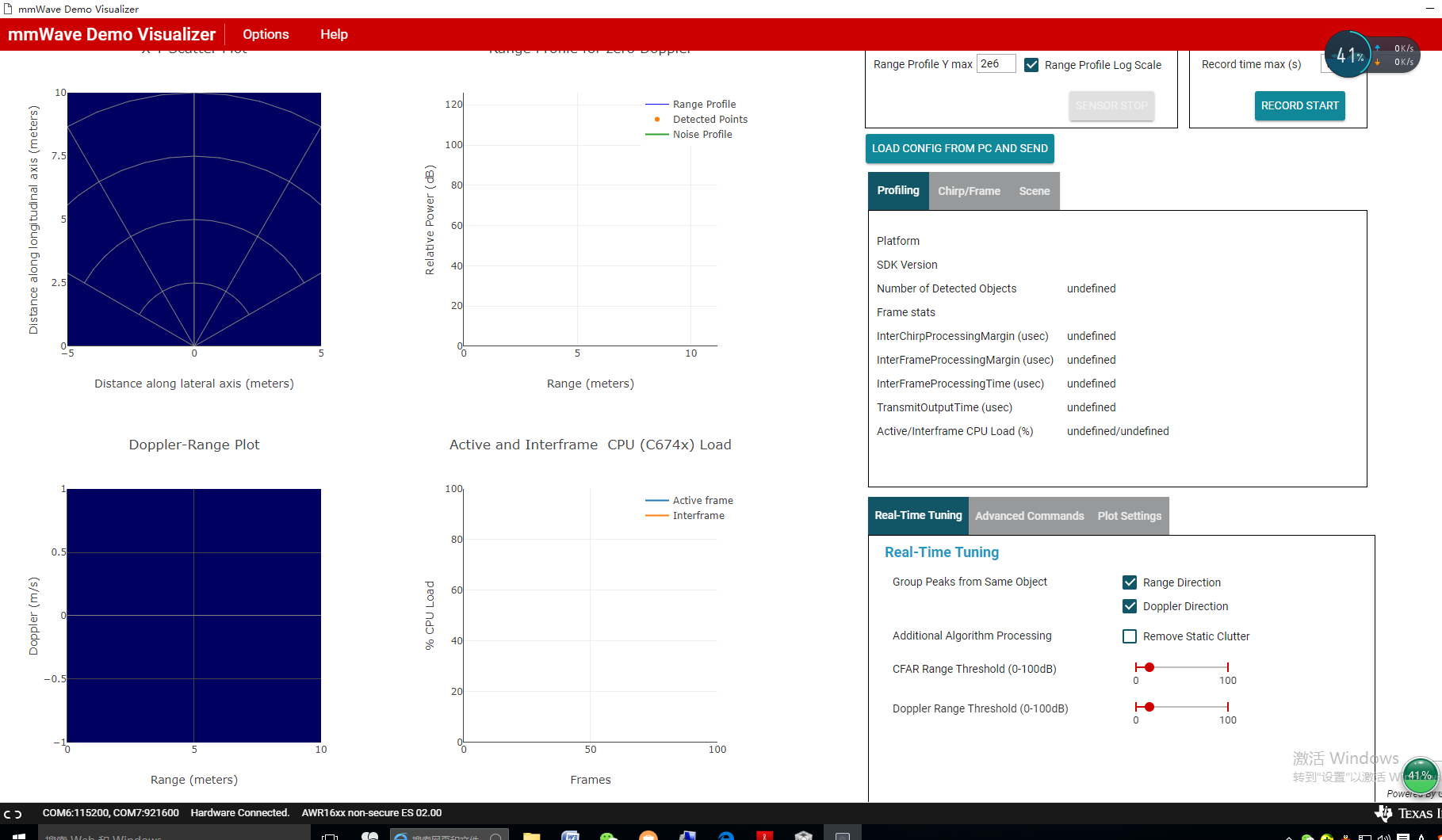The image size is (1442, 840).
Task: Click the CFAR Range Threshold slider handle
Action: coord(1149,667)
